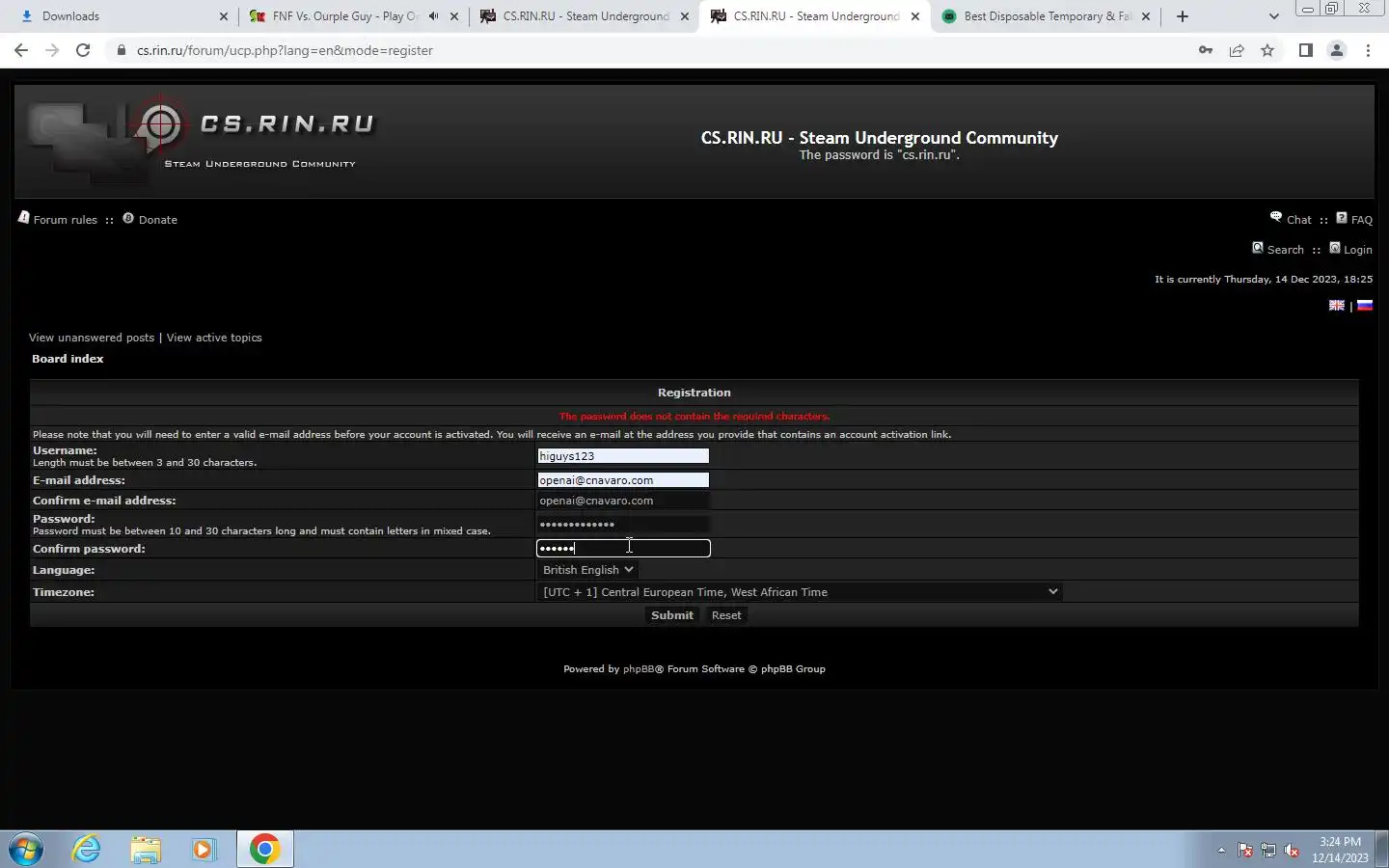Open the tray network icon

[x=1268, y=851]
